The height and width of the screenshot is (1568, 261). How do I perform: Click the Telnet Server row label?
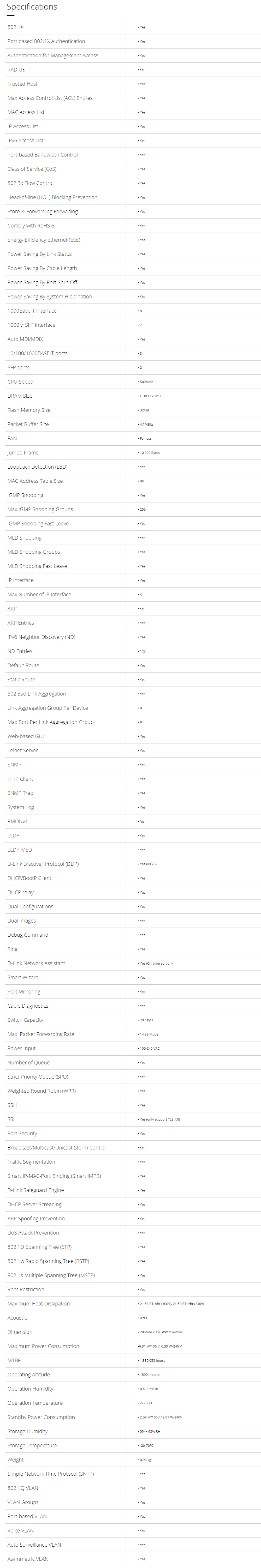(x=22, y=750)
